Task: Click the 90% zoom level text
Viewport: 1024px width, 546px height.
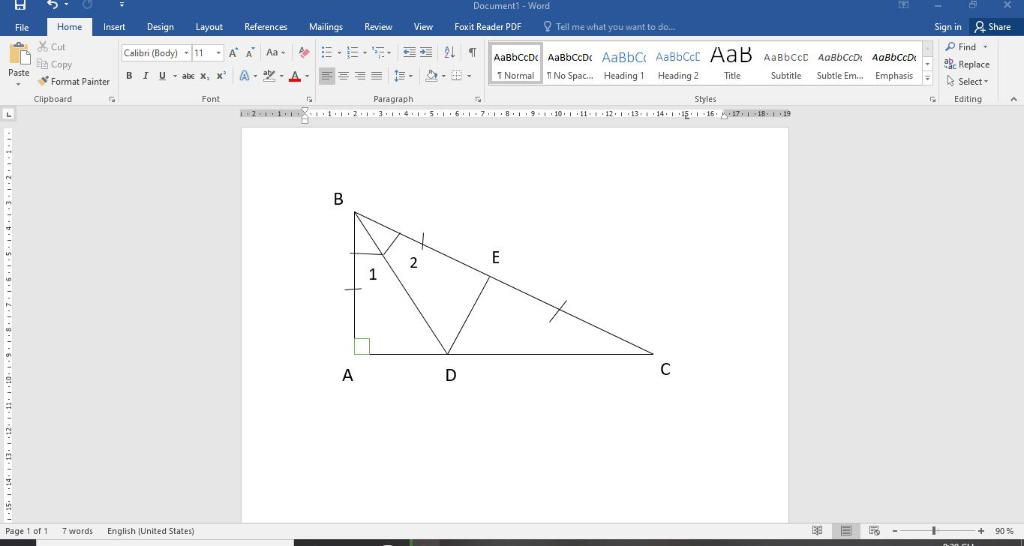Action: (1004, 531)
